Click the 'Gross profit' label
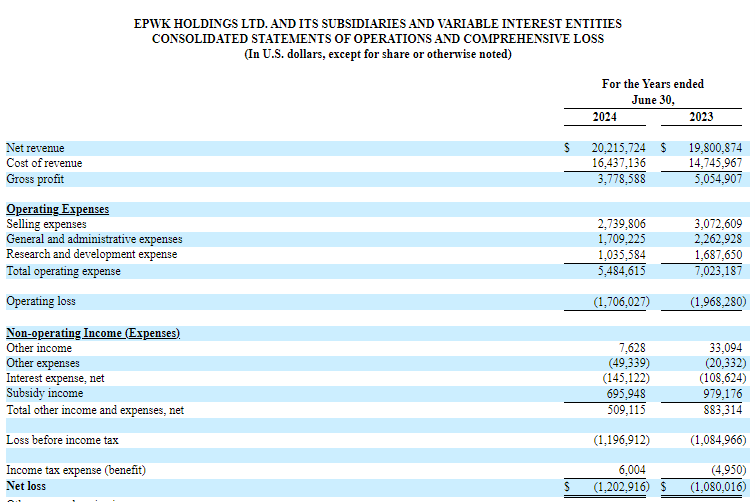 tap(35, 179)
